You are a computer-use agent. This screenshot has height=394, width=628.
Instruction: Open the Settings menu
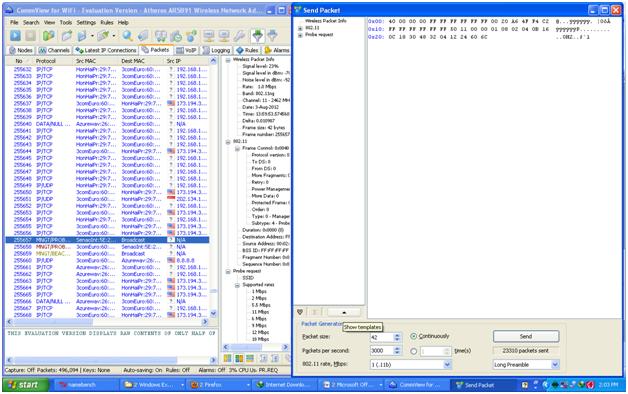coord(86,22)
